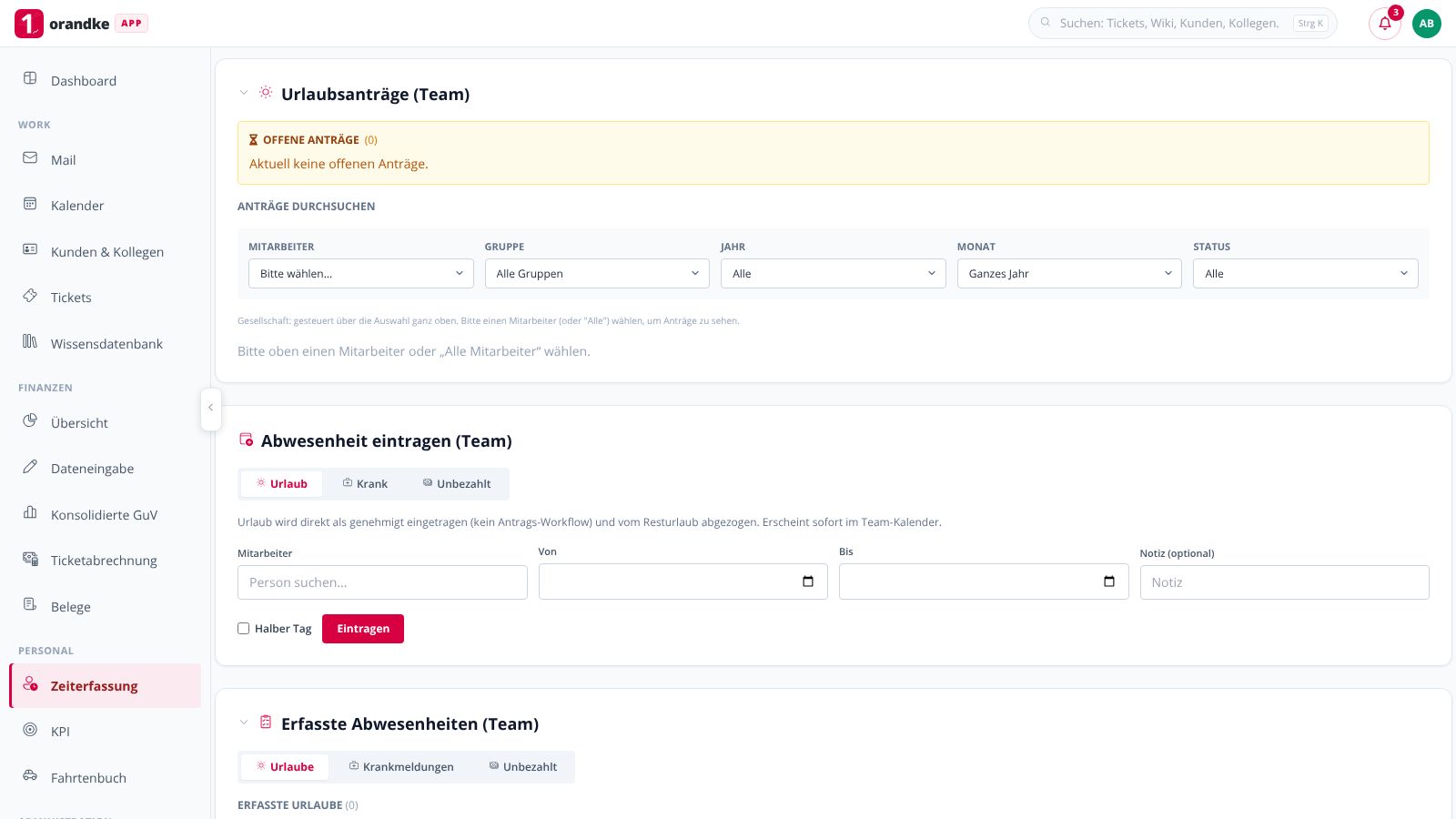Screen dimensions: 1456x819
Task: Select the Tickets icon in sidebar
Action: click(30, 296)
